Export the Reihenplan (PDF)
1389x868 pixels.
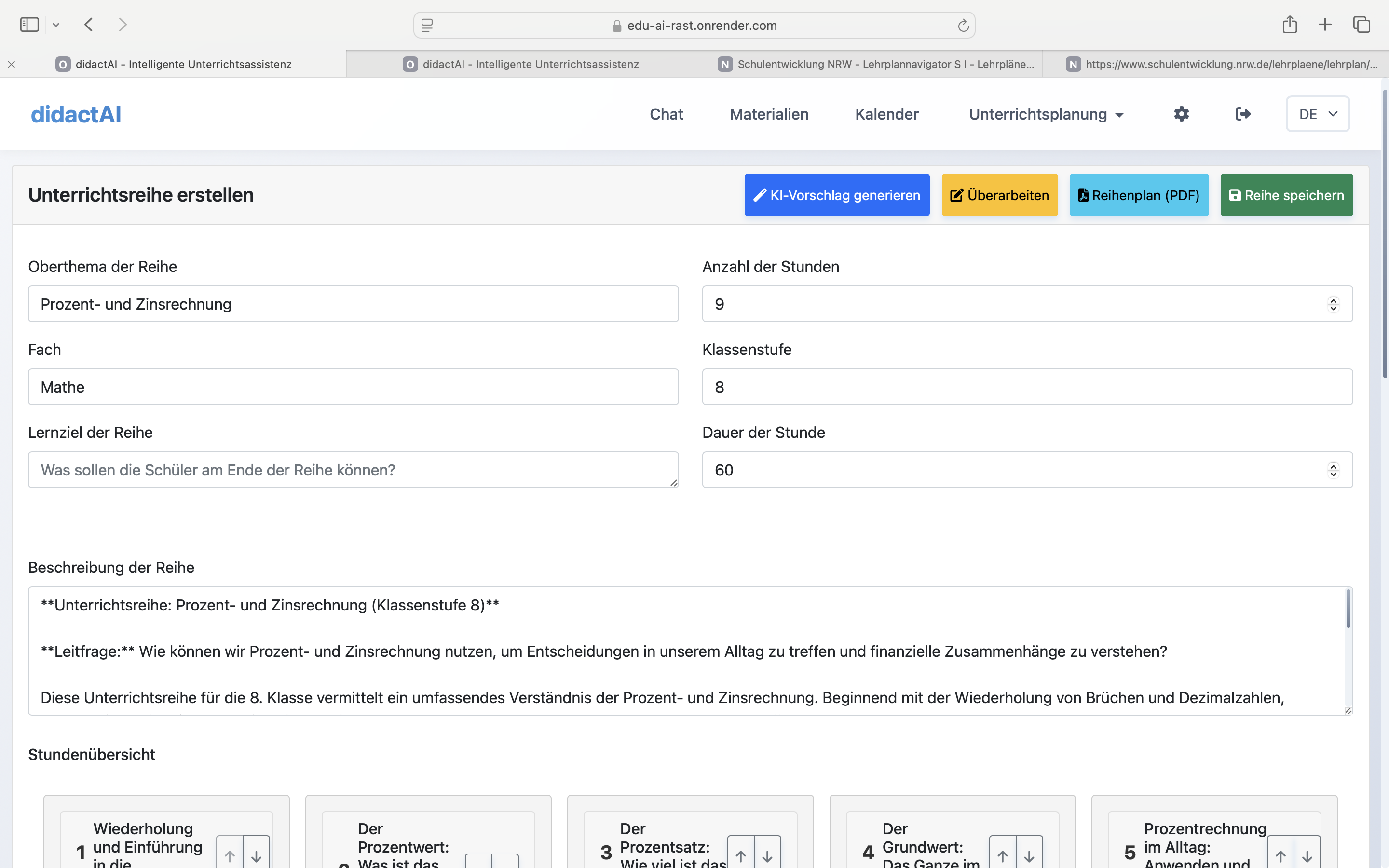point(1139,195)
